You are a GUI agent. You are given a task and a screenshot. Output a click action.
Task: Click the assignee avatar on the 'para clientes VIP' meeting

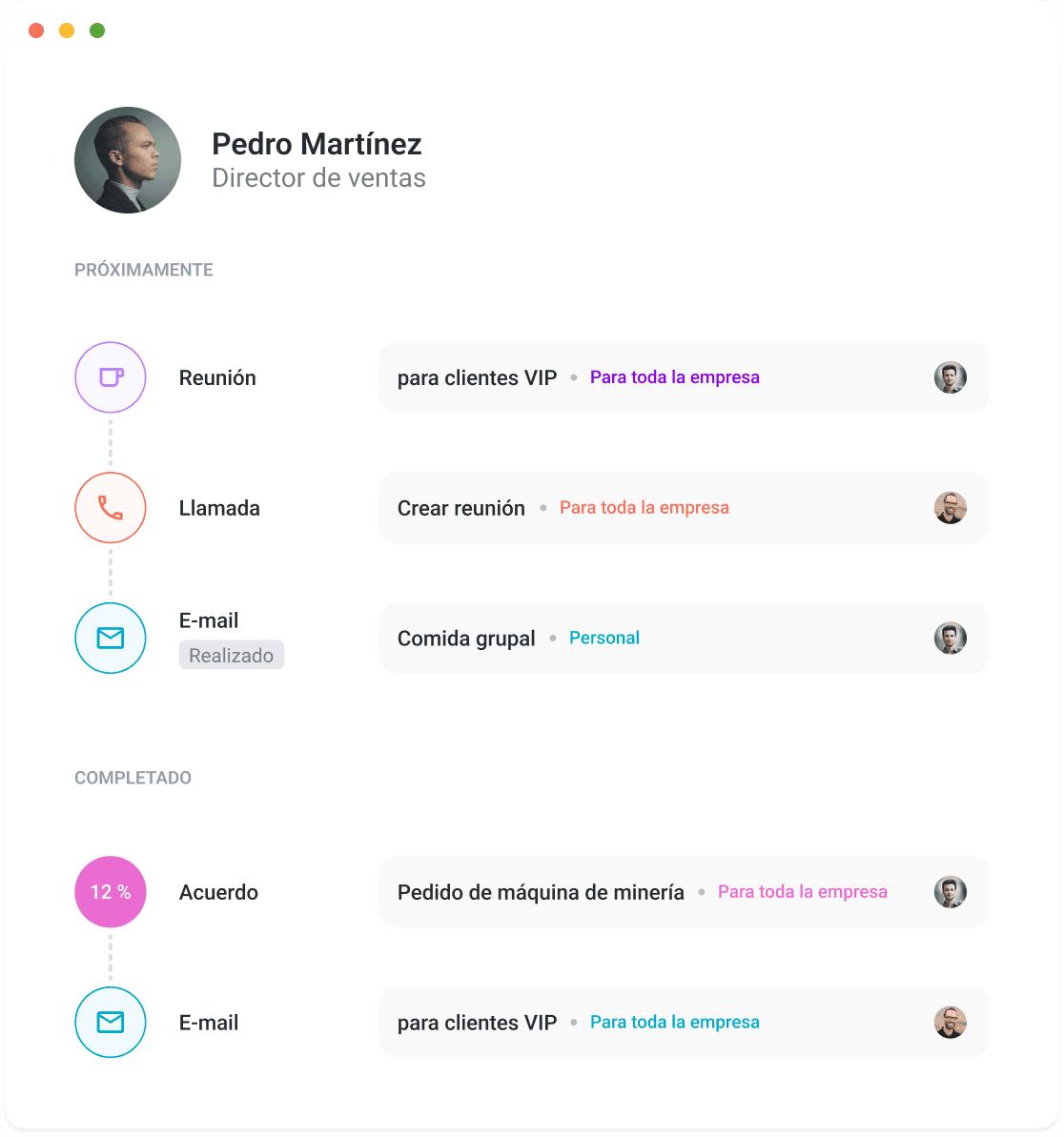(950, 376)
